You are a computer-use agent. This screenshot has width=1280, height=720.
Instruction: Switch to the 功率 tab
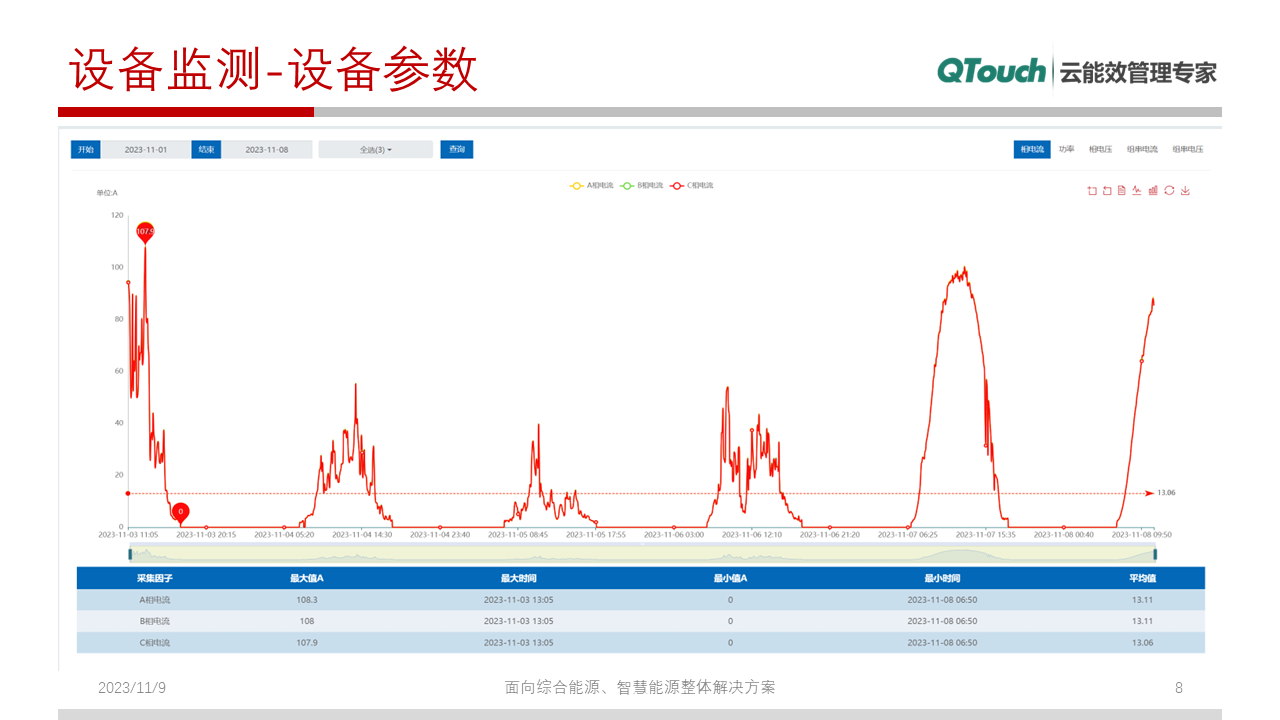point(1068,148)
